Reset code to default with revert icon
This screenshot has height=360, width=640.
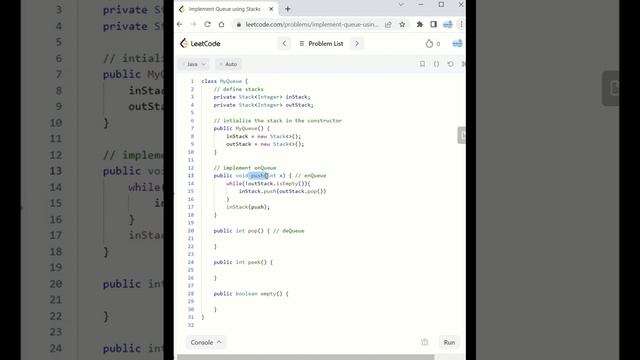[x=450, y=64]
